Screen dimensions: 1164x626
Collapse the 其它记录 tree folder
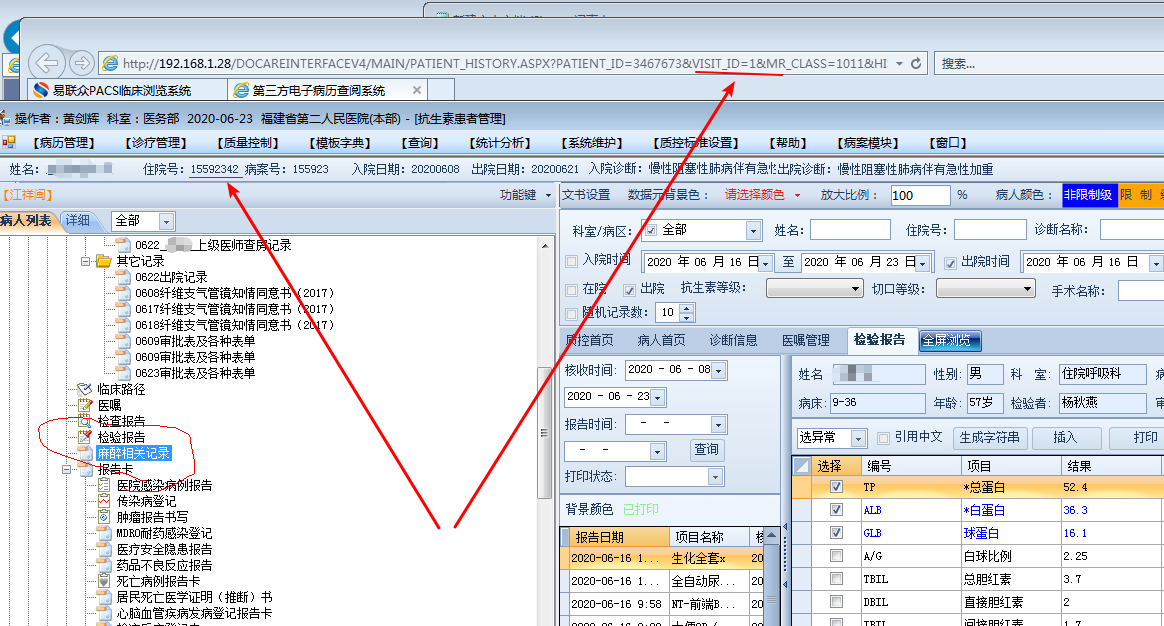[85, 261]
